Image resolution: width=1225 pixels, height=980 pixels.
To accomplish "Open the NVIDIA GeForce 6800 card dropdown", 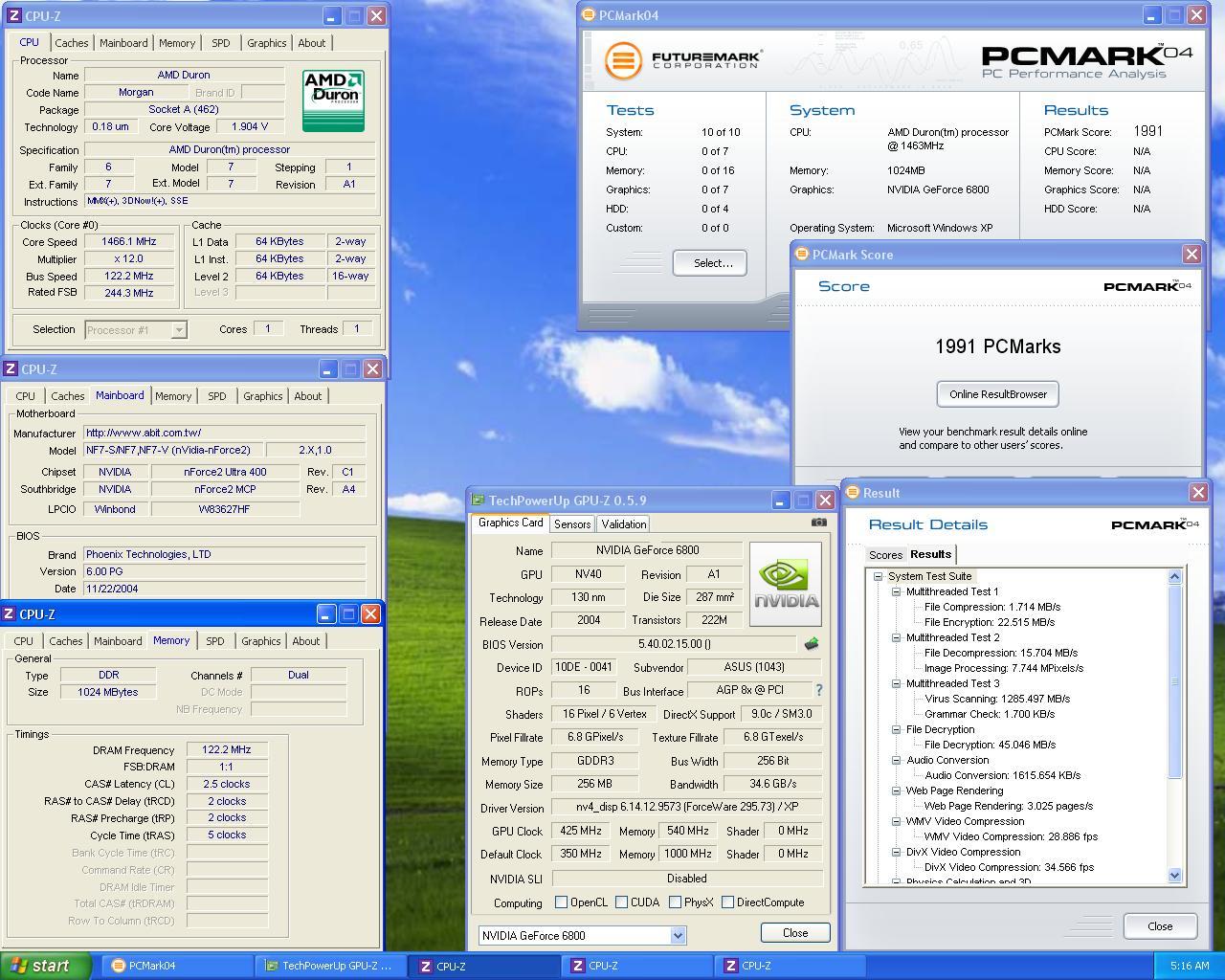I will [x=678, y=936].
